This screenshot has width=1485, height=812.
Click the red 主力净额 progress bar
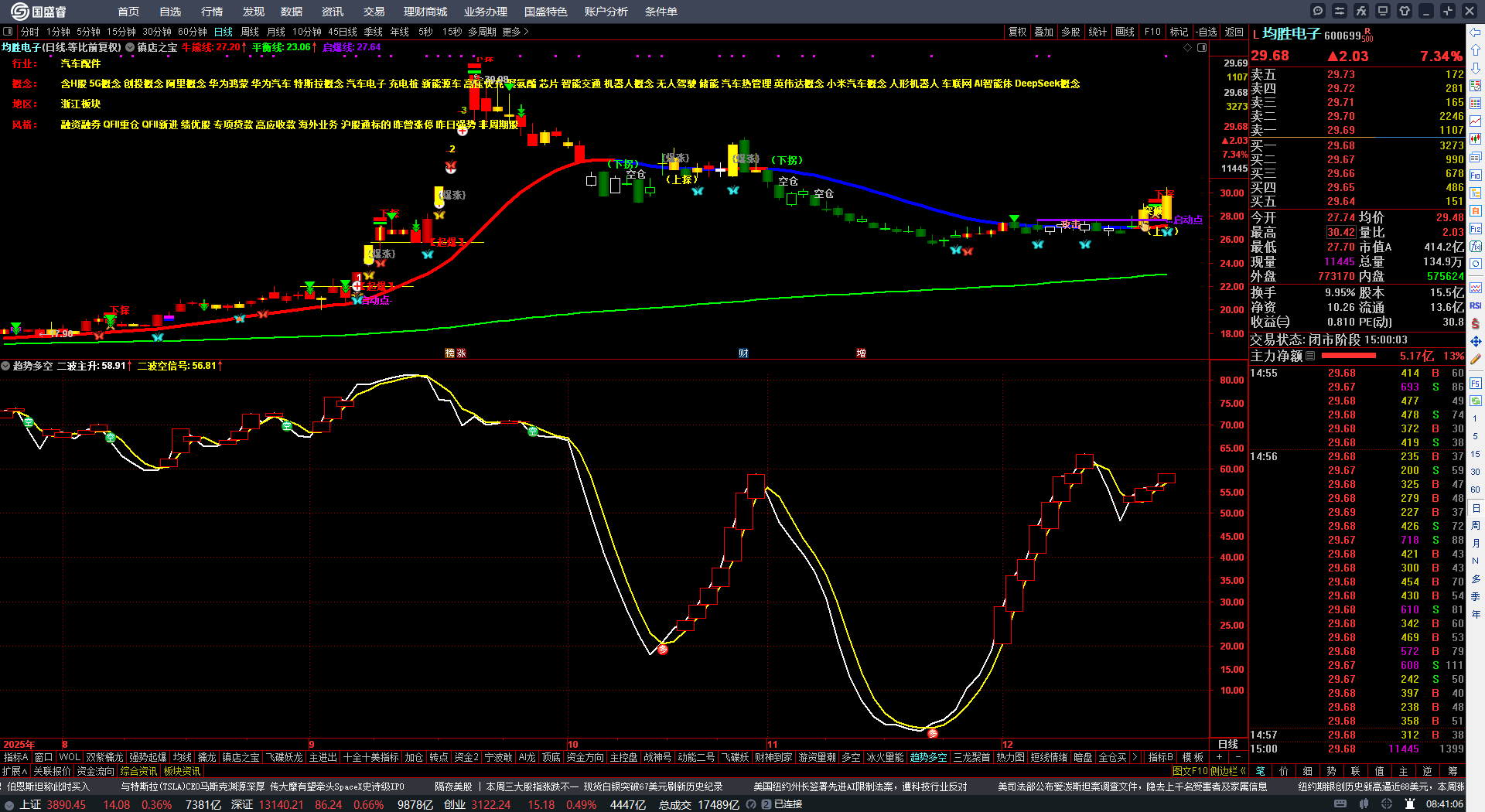[1349, 356]
